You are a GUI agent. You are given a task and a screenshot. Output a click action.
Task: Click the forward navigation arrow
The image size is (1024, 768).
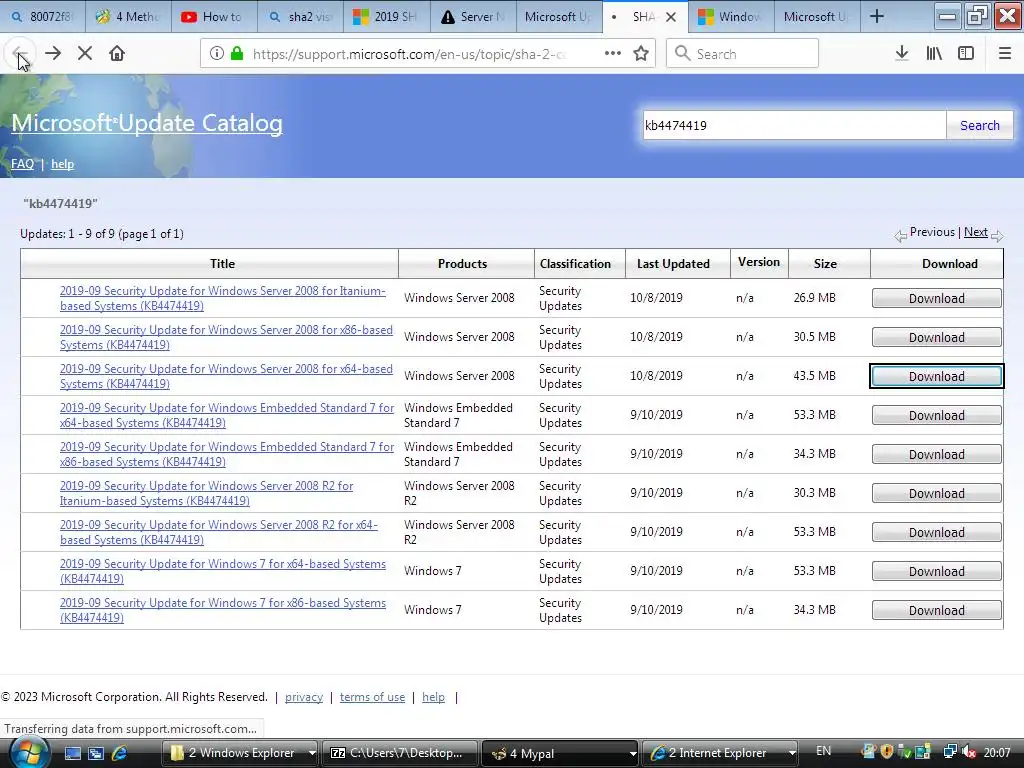click(53, 54)
